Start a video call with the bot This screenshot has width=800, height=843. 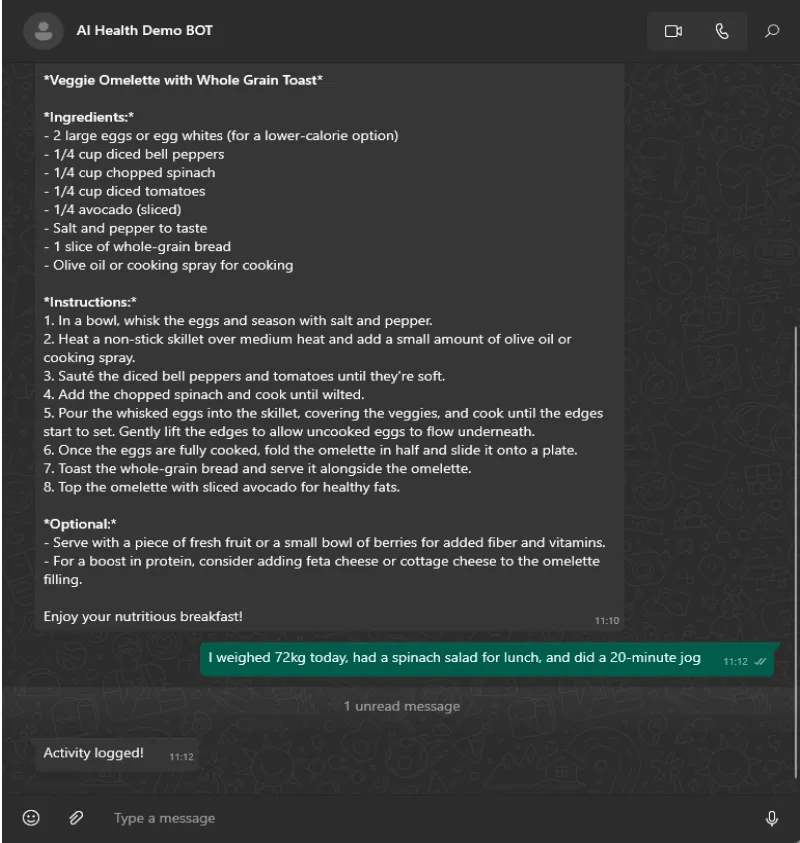673,31
